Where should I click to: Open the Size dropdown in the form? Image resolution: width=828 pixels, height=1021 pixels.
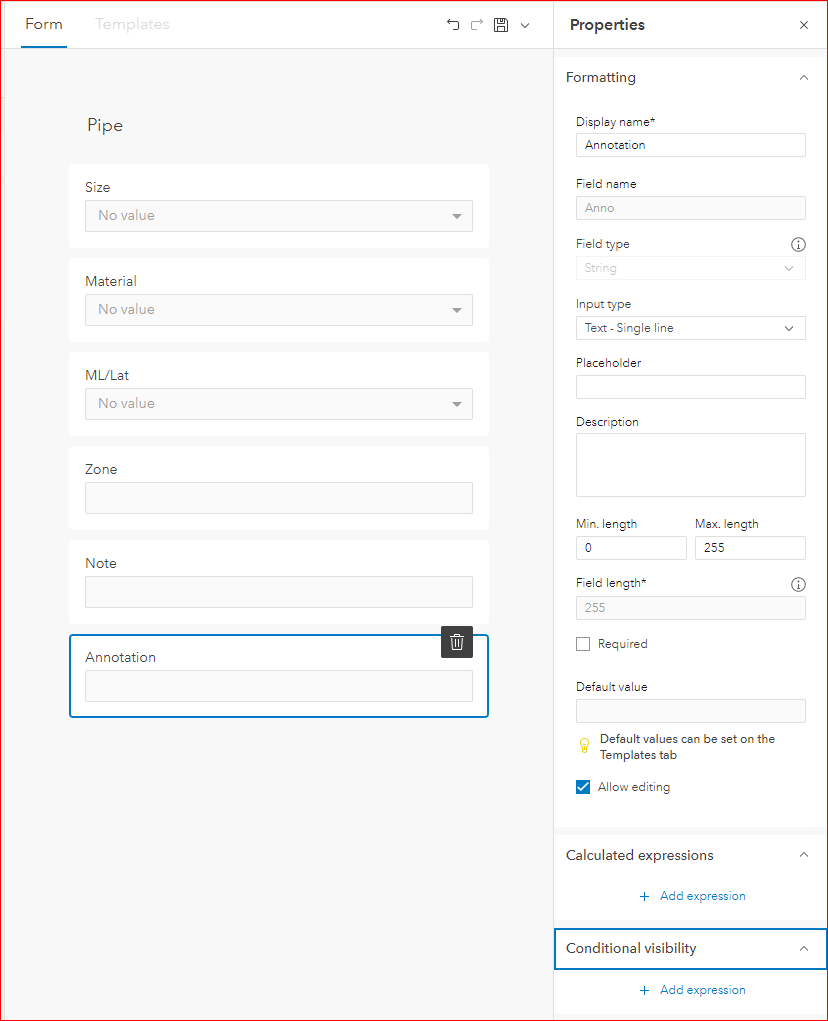pos(457,215)
